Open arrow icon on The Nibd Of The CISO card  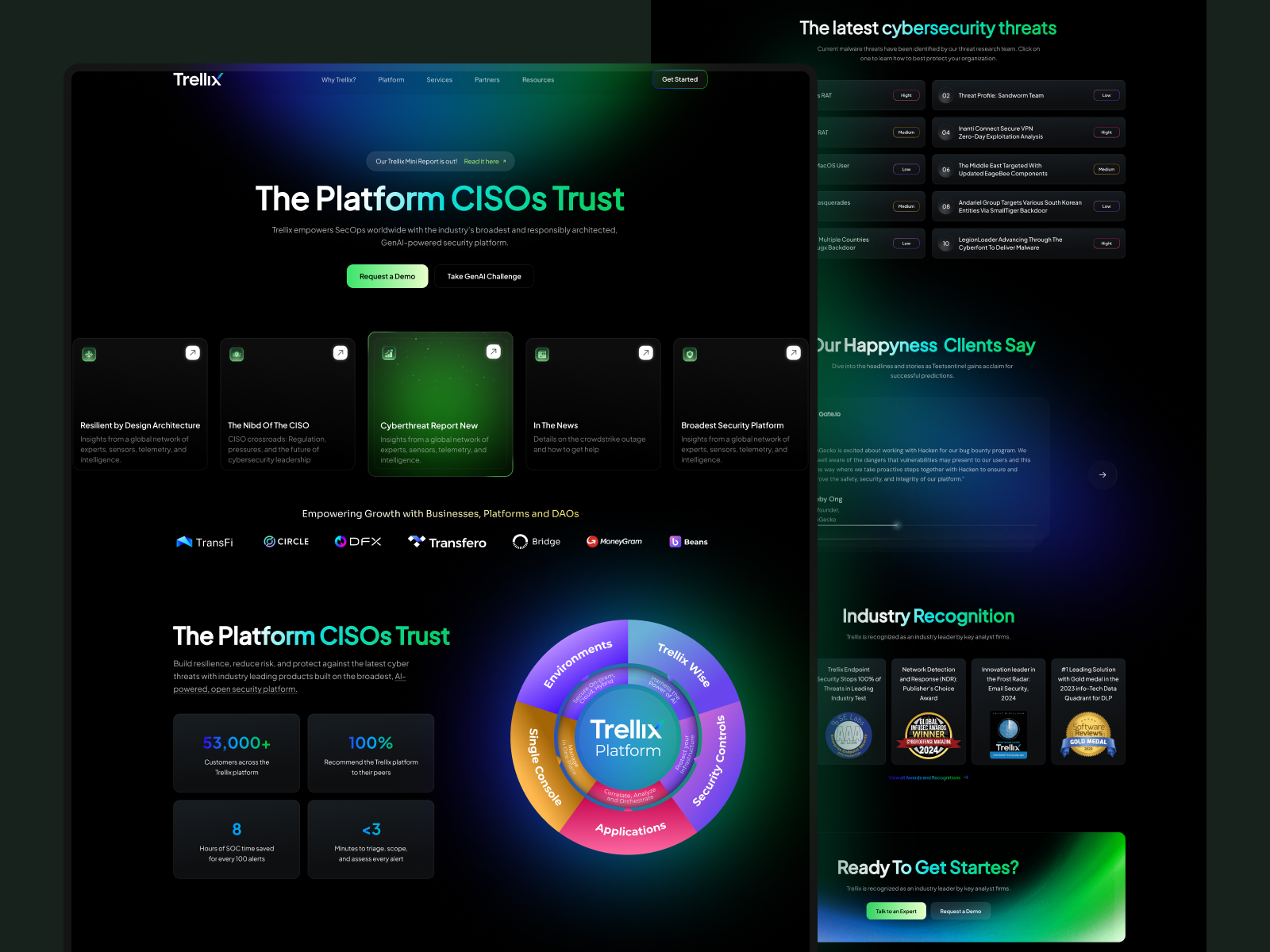coord(341,353)
